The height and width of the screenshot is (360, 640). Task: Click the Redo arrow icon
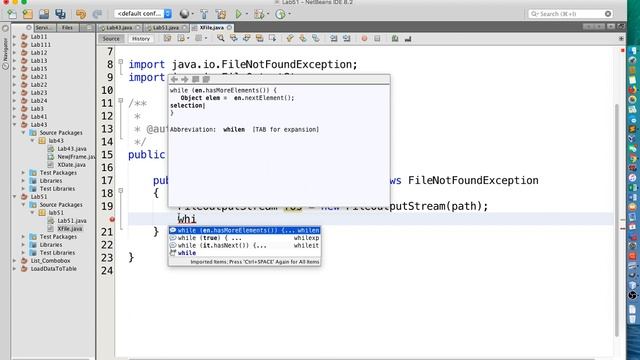tap(97, 14)
